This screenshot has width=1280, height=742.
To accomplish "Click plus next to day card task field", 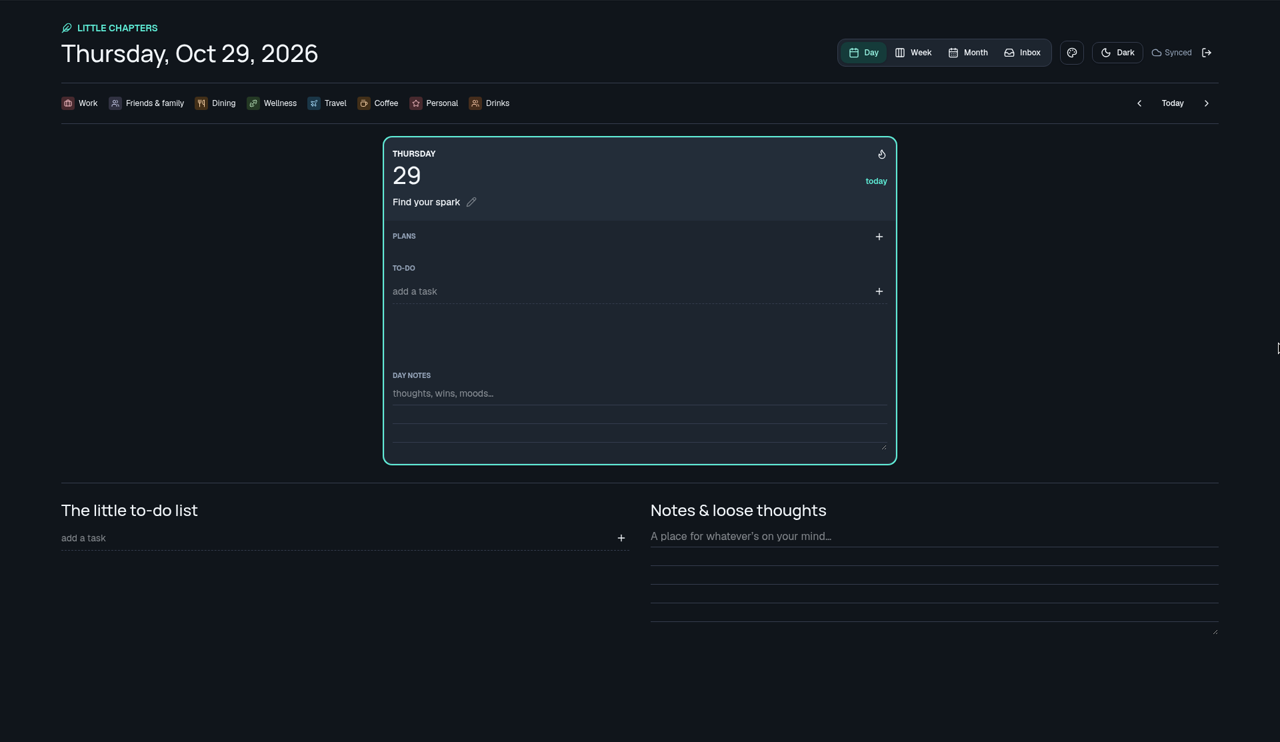I will 879,292.
